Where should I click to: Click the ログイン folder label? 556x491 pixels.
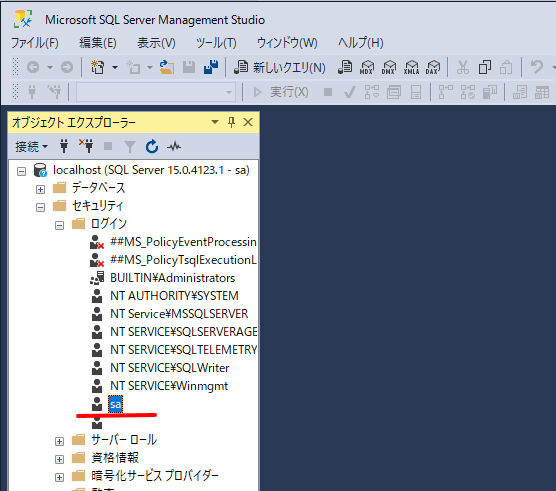[109, 224]
